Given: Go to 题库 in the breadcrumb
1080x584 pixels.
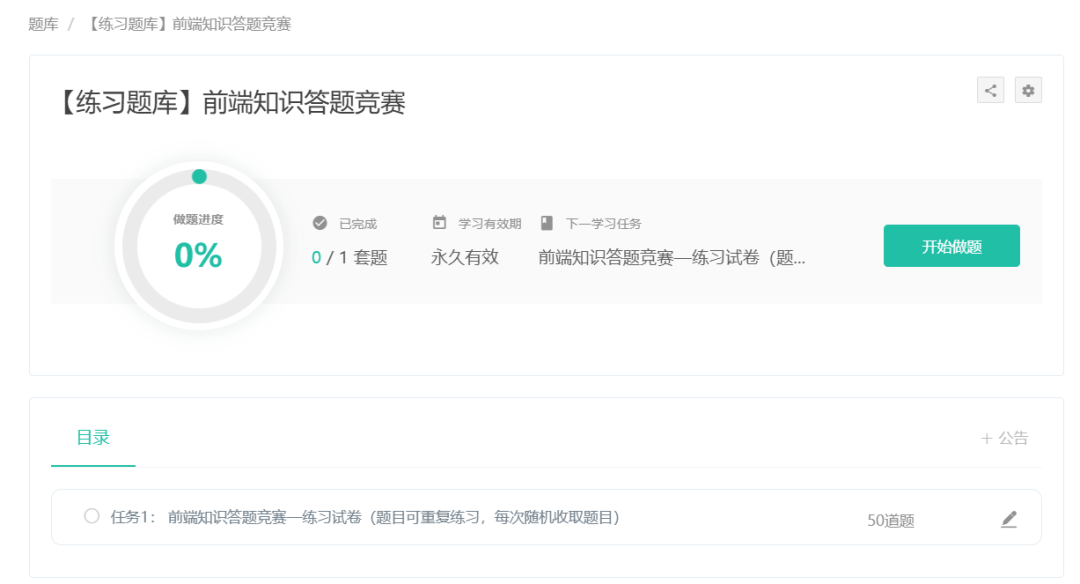Looking at the screenshot, I should [x=43, y=24].
